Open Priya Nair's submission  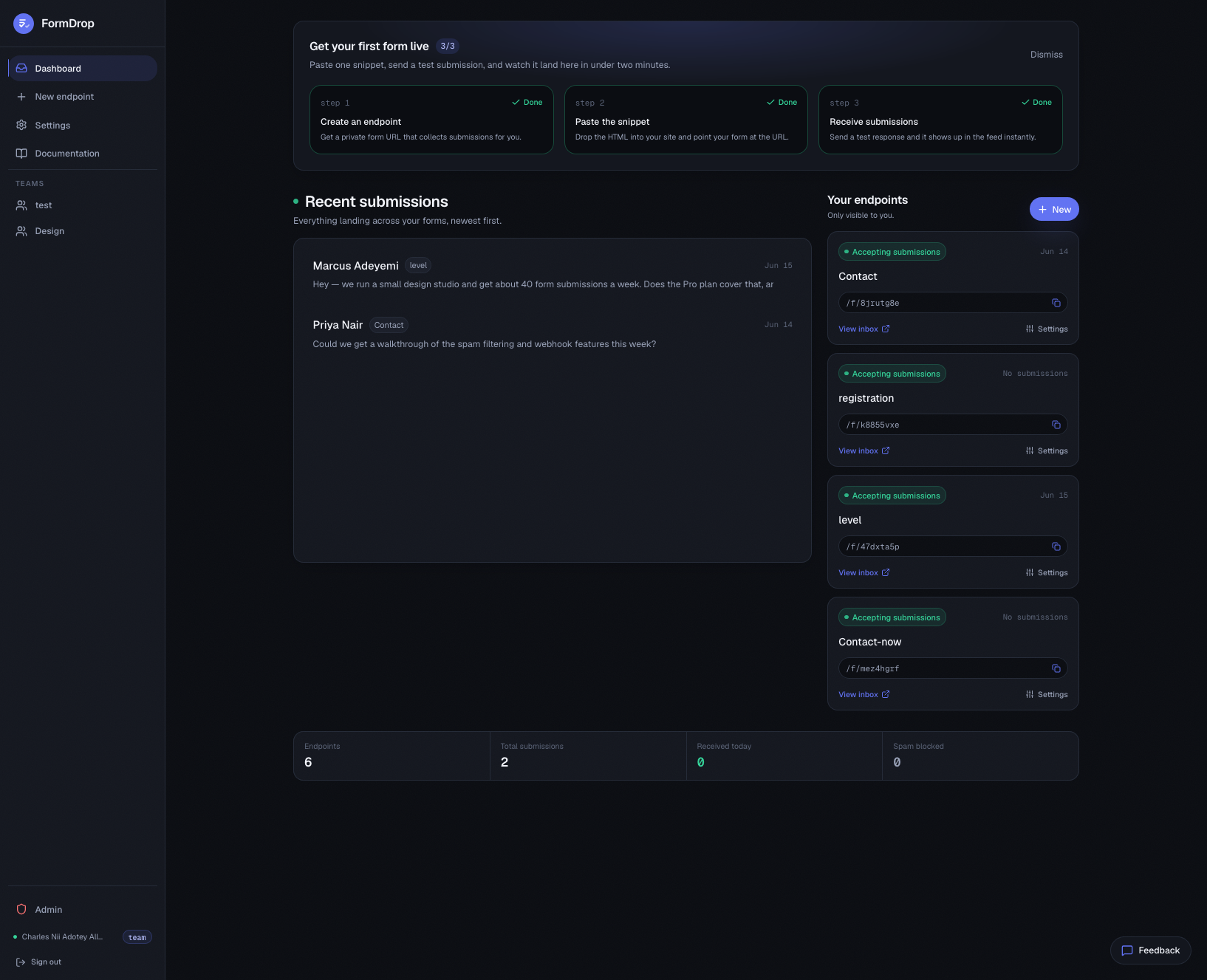[553, 335]
